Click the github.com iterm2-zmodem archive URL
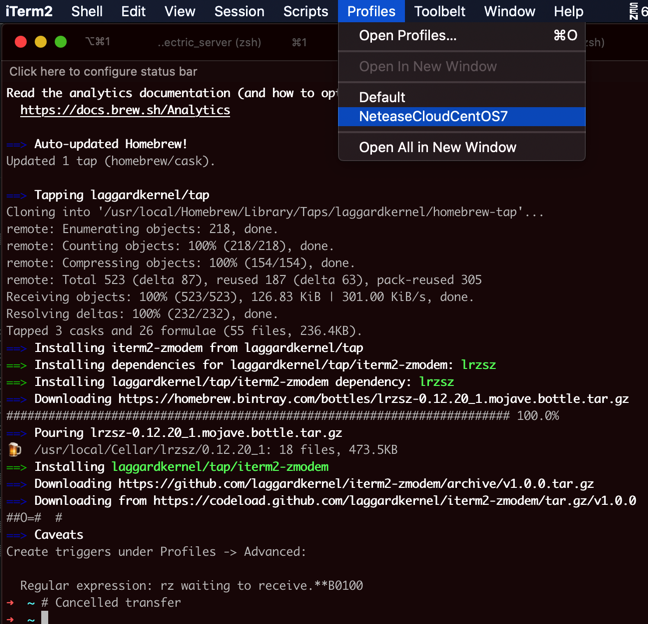 tap(356, 484)
